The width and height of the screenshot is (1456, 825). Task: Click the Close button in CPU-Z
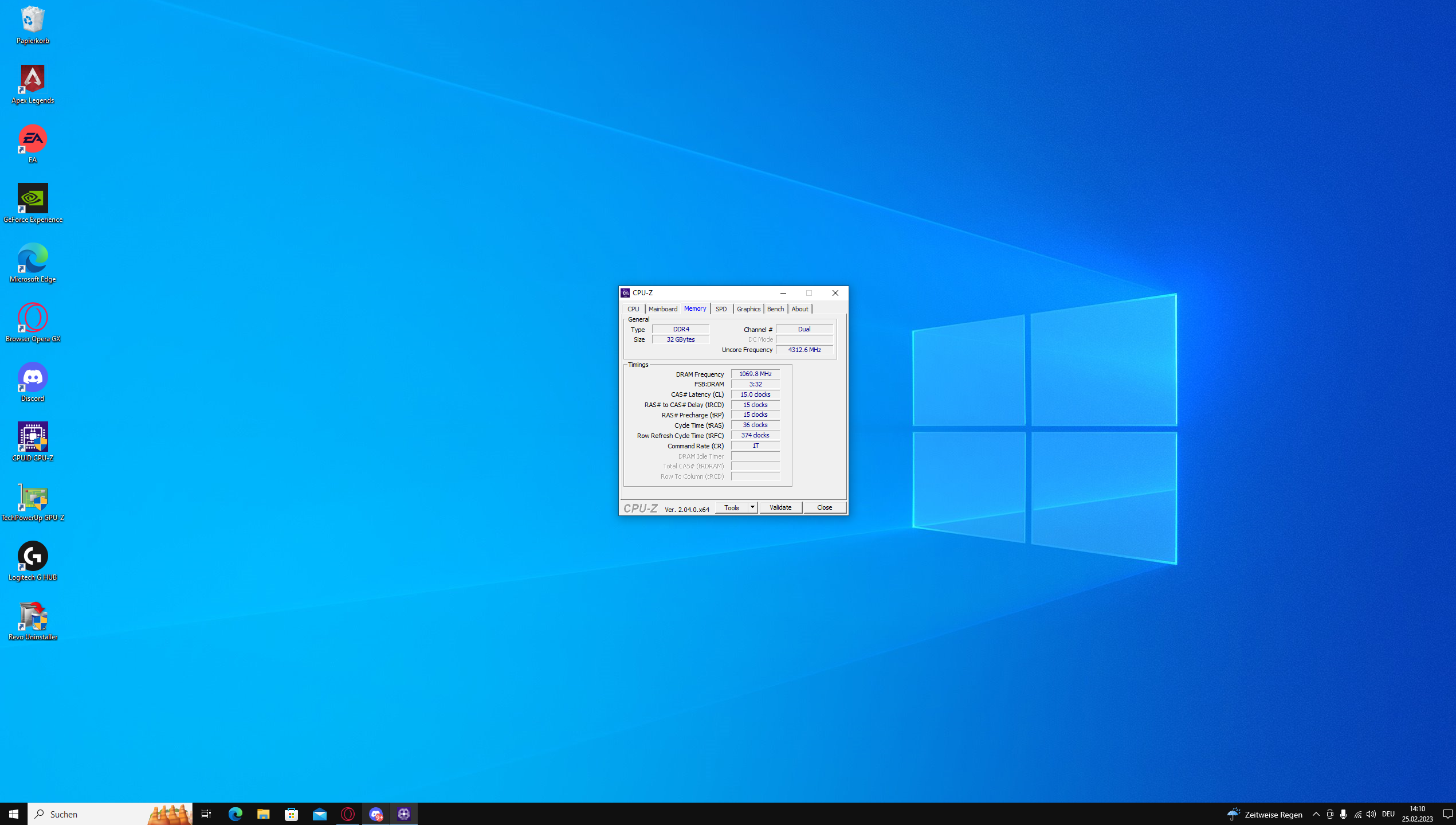(x=824, y=507)
